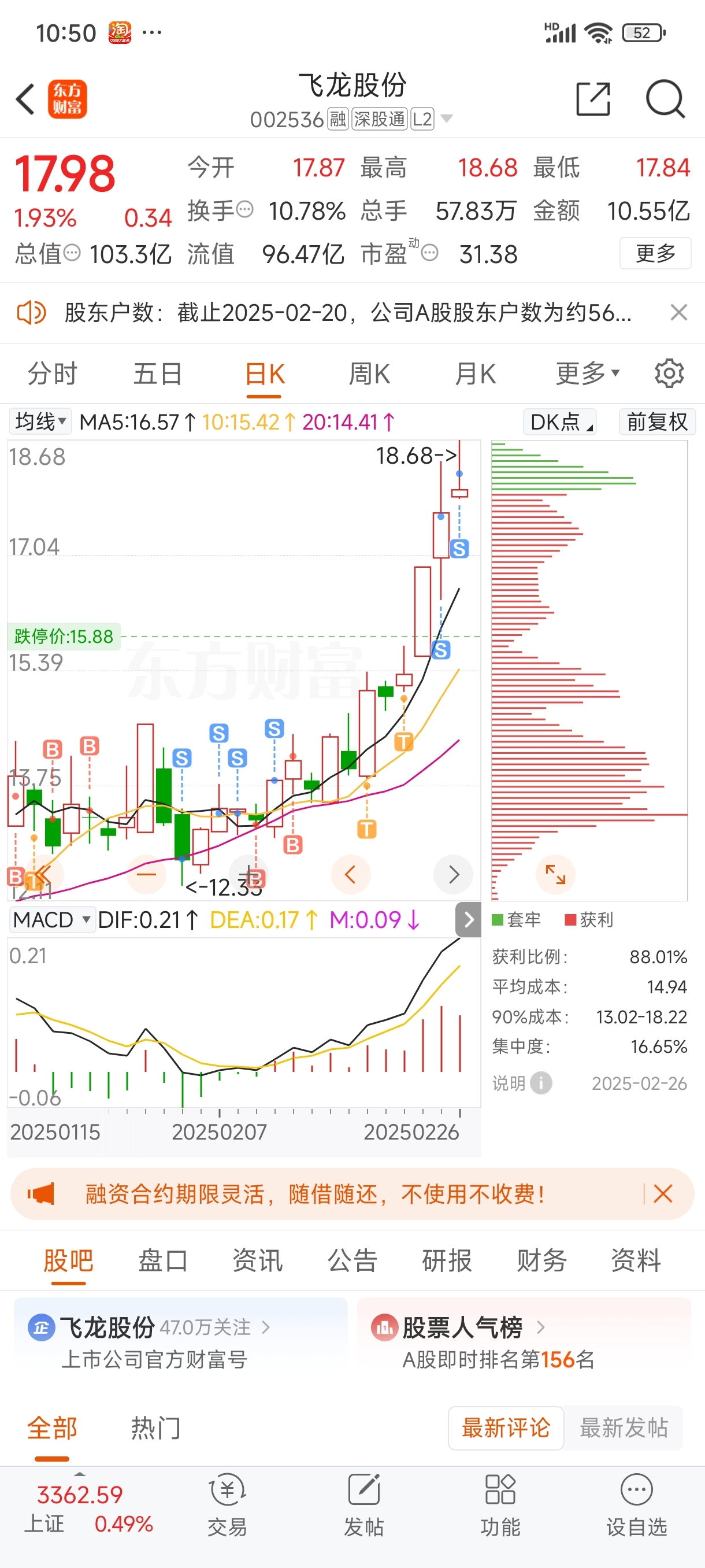Tap the 飞龙股份 official account icon
The width and height of the screenshot is (705, 1568).
(x=42, y=1327)
